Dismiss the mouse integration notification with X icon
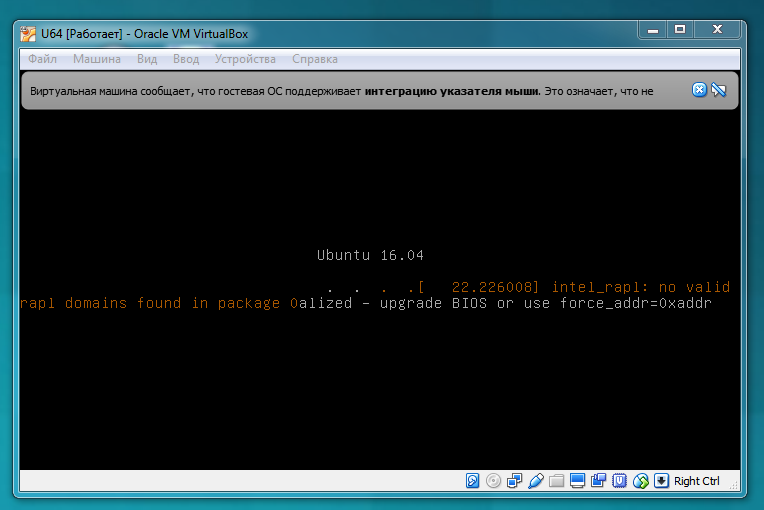The width and height of the screenshot is (764, 510). pos(699,90)
